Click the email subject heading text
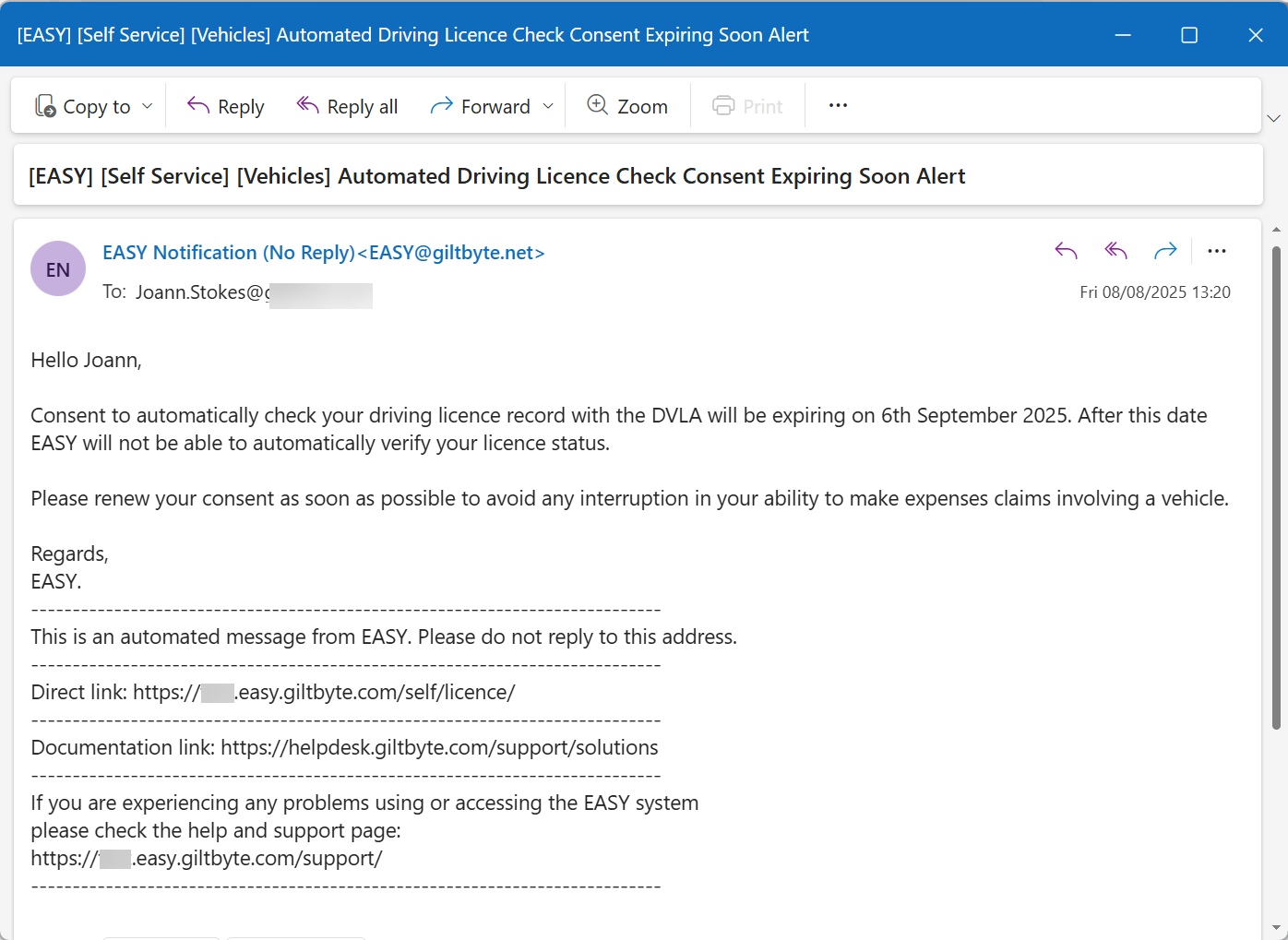This screenshot has height=940, width=1288. tap(497, 176)
